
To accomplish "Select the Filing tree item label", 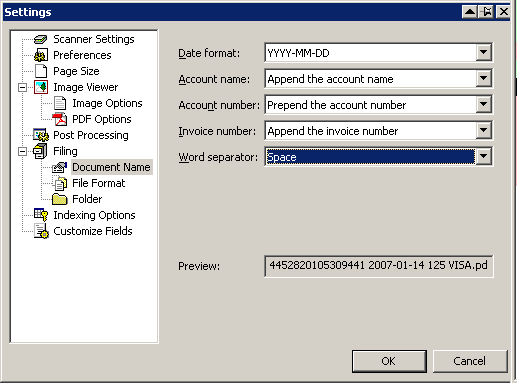I will click(x=65, y=151).
